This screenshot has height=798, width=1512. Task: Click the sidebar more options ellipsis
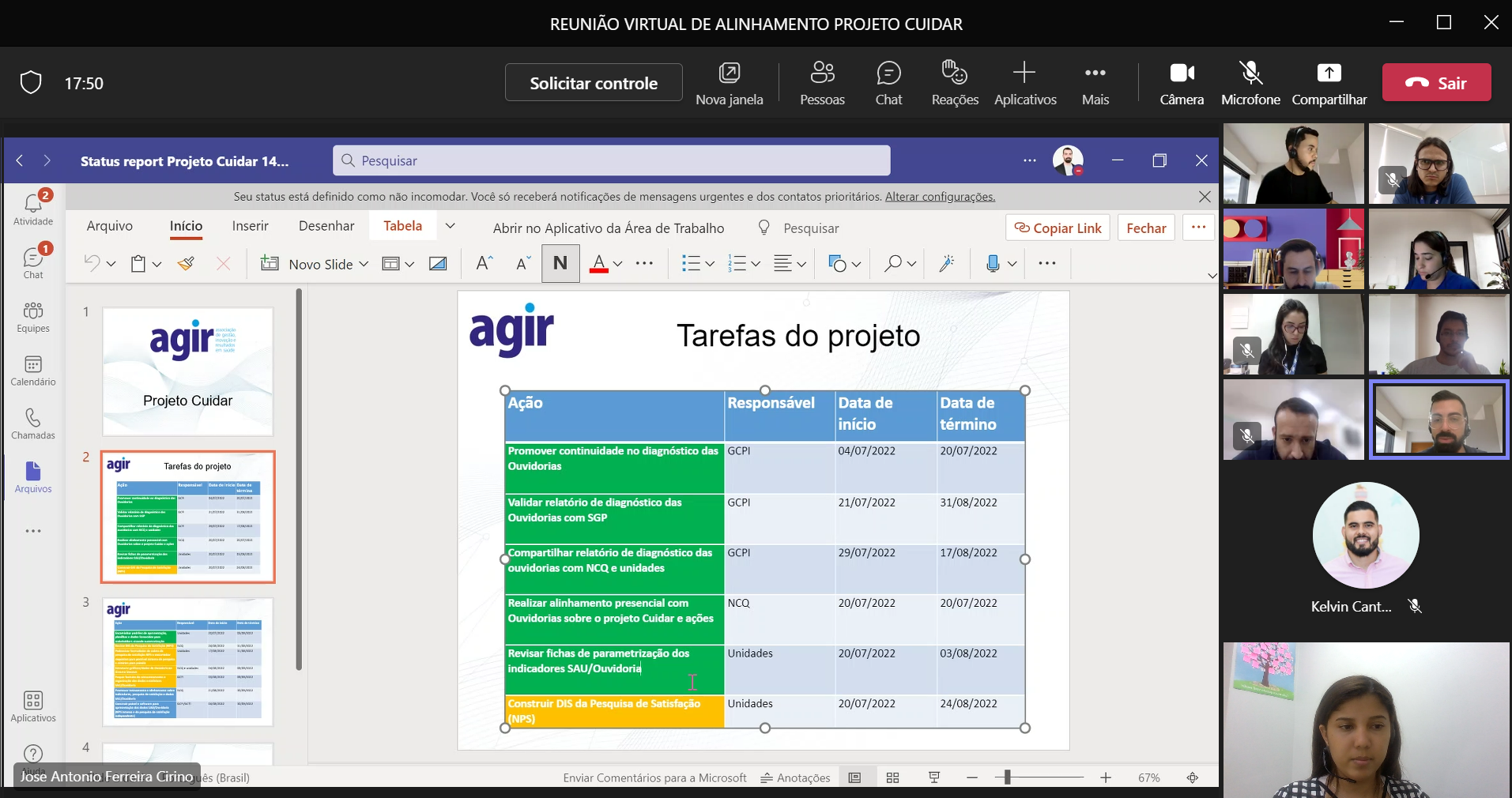[x=33, y=531]
